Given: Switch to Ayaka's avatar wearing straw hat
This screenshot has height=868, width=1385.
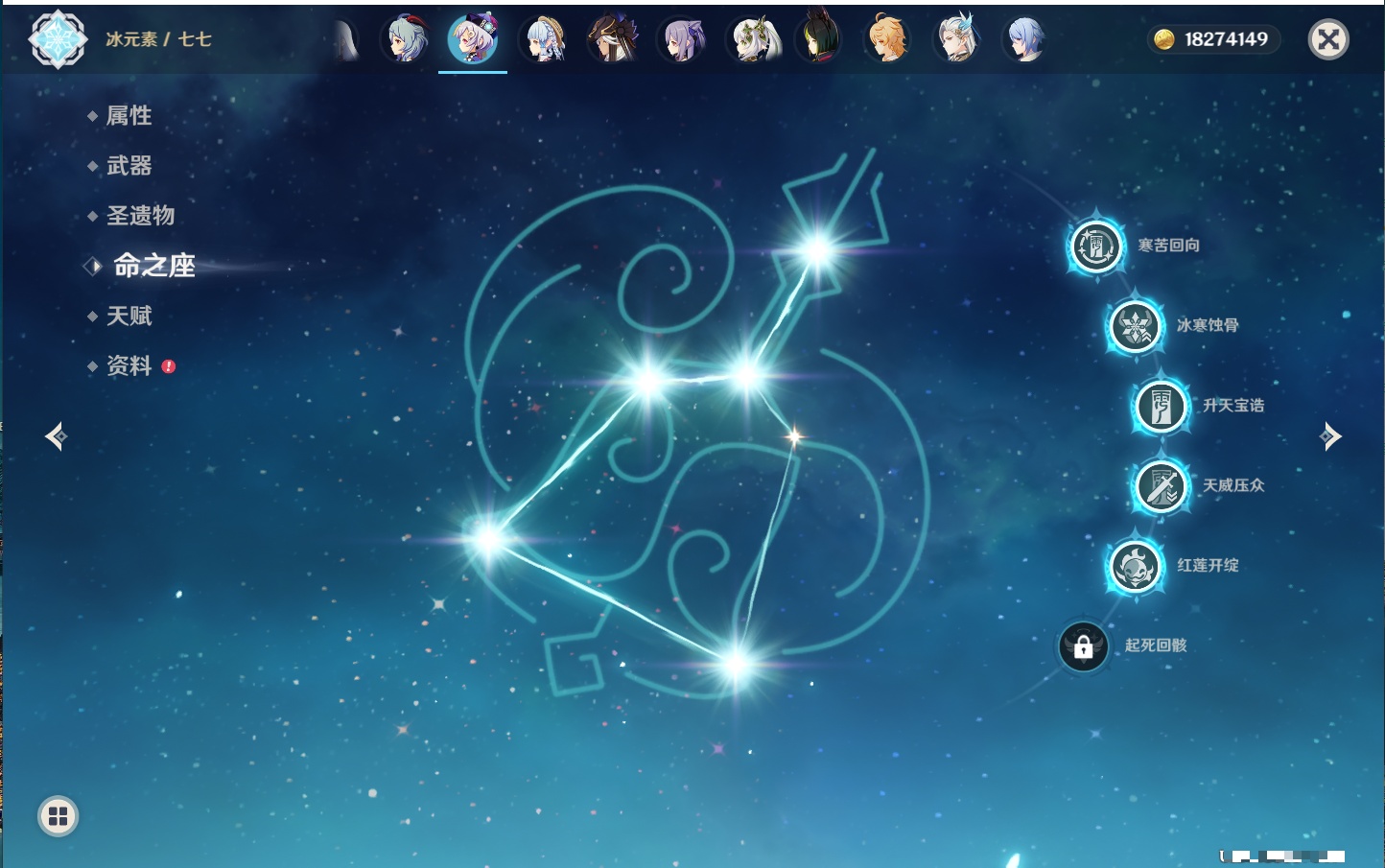Looking at the screenshot, I should point(544,39).
